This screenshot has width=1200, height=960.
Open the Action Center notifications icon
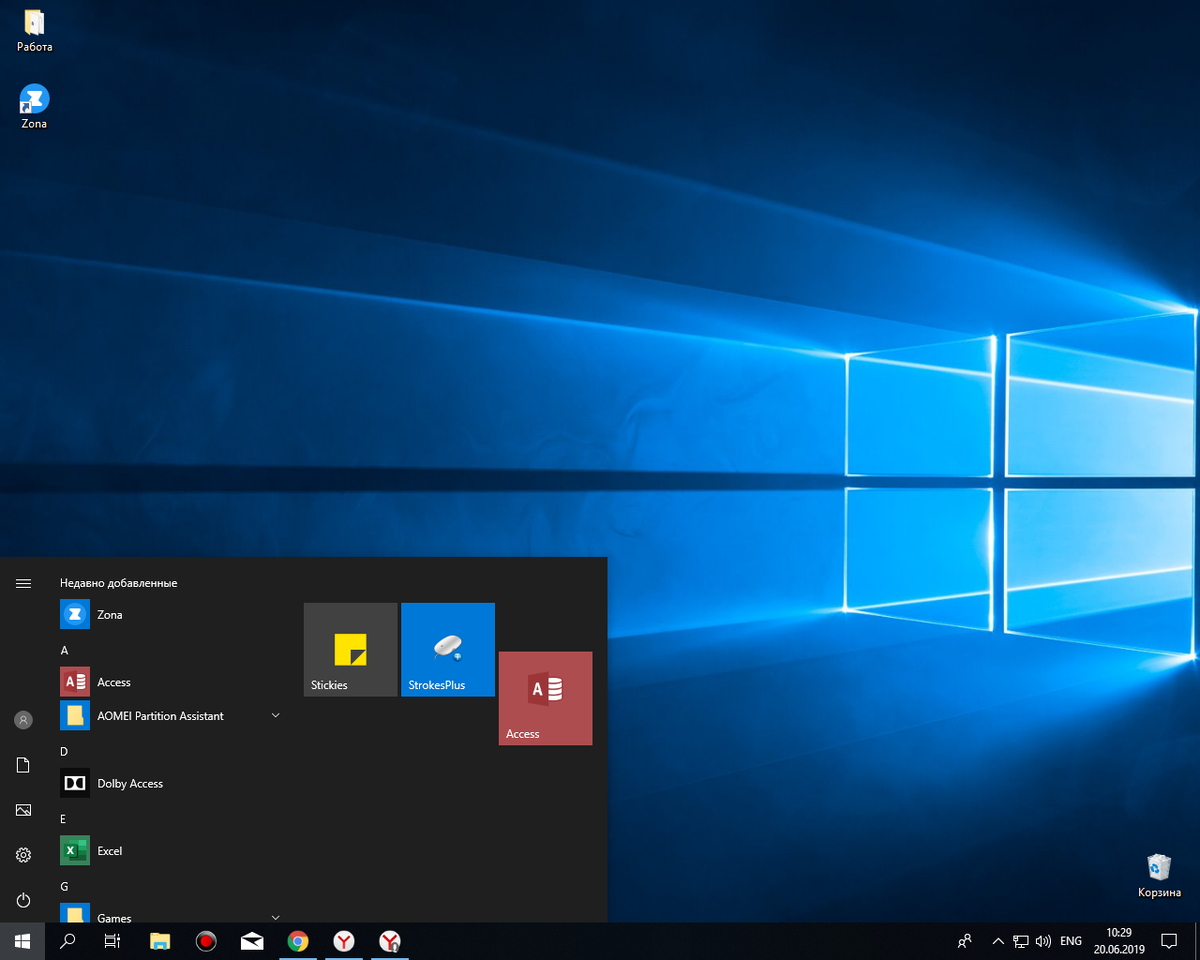click(x=1168, y=941)
